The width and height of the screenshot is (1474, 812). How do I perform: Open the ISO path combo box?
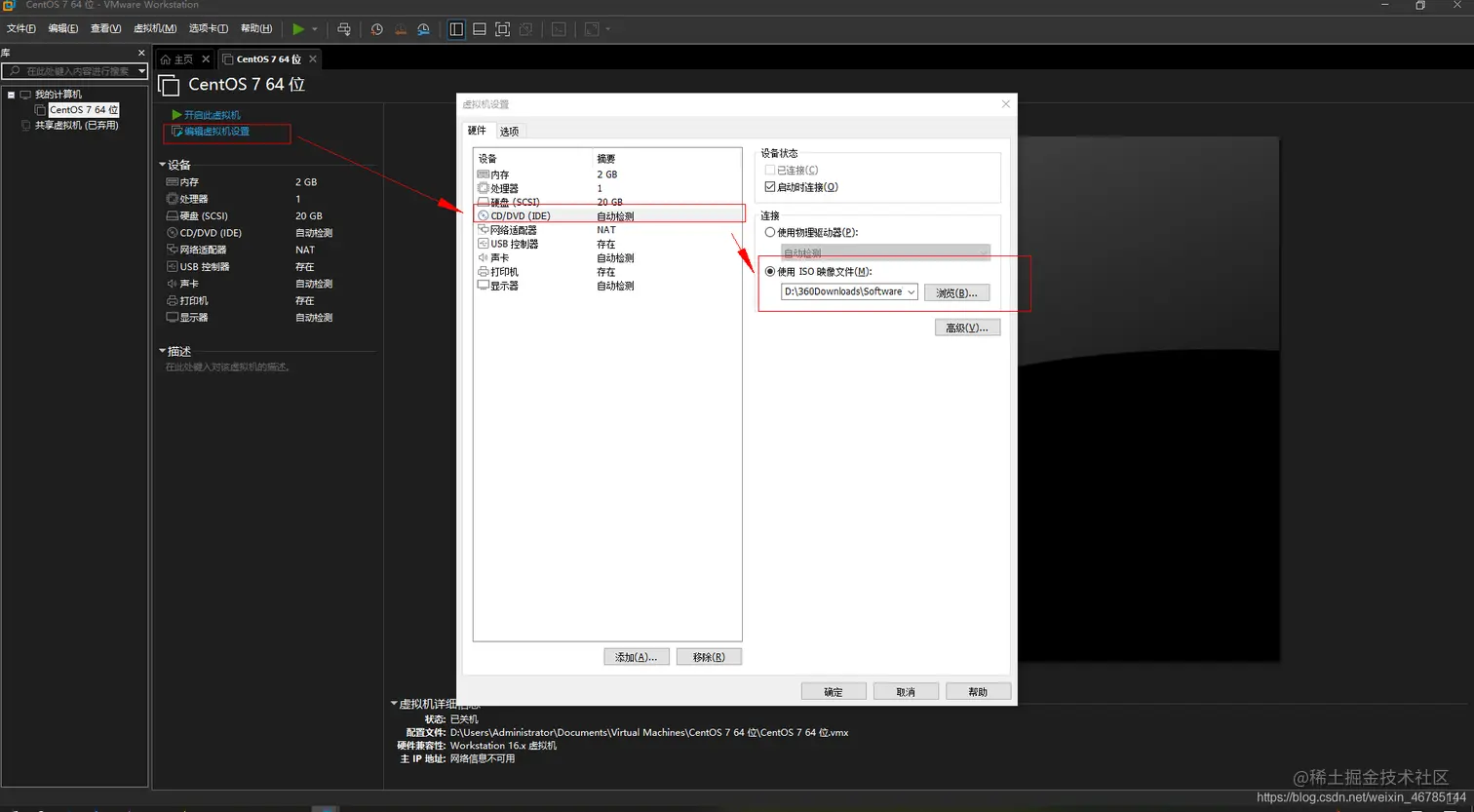click(849, 291)
